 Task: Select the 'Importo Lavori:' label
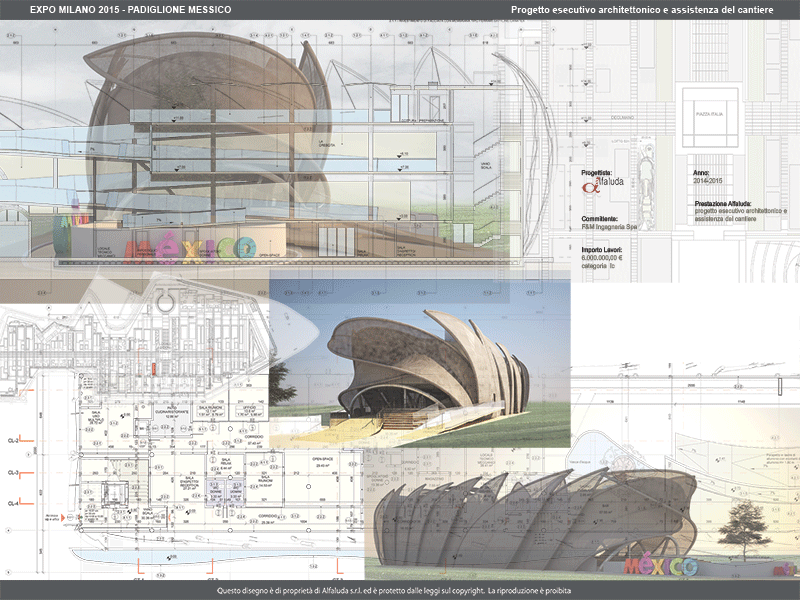(602, 250)
